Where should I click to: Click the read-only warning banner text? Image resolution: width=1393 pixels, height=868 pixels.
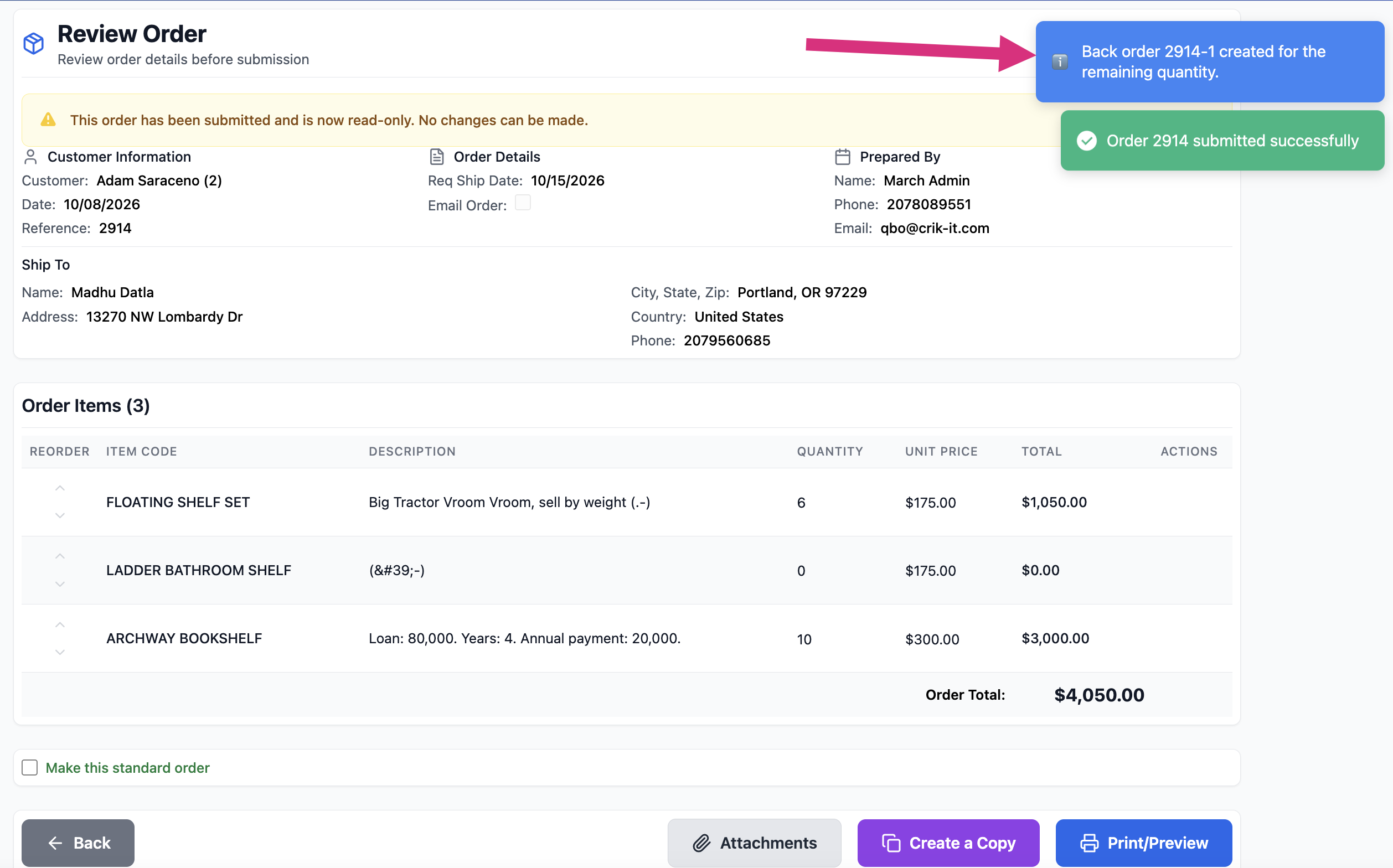pyautogui.click(x=329, y=120)
